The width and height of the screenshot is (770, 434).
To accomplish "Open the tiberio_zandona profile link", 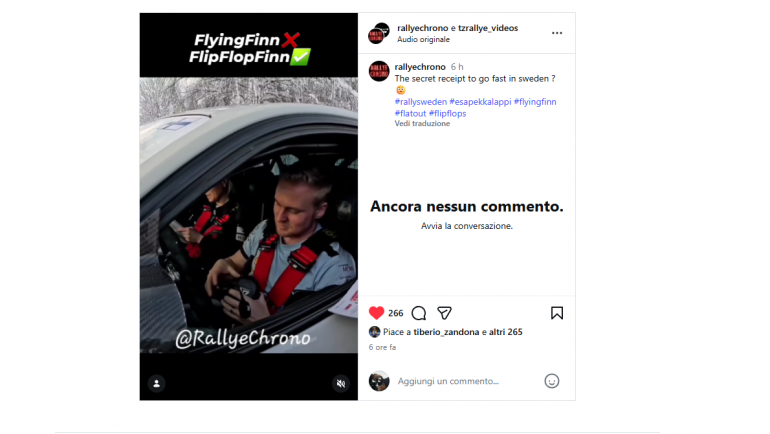I will [x=446, y=332].
